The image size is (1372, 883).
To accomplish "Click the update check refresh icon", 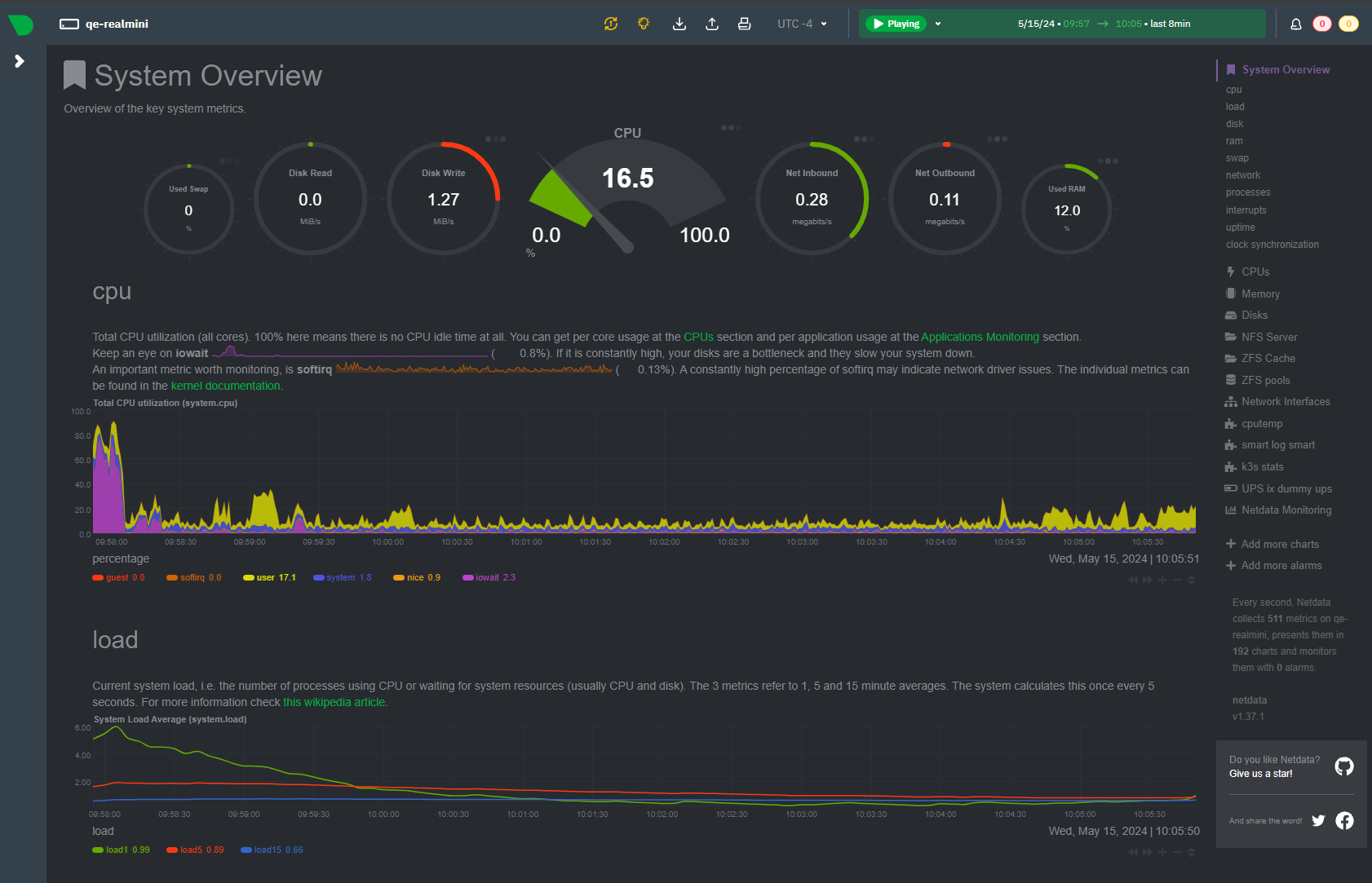I will click(611, 24).
